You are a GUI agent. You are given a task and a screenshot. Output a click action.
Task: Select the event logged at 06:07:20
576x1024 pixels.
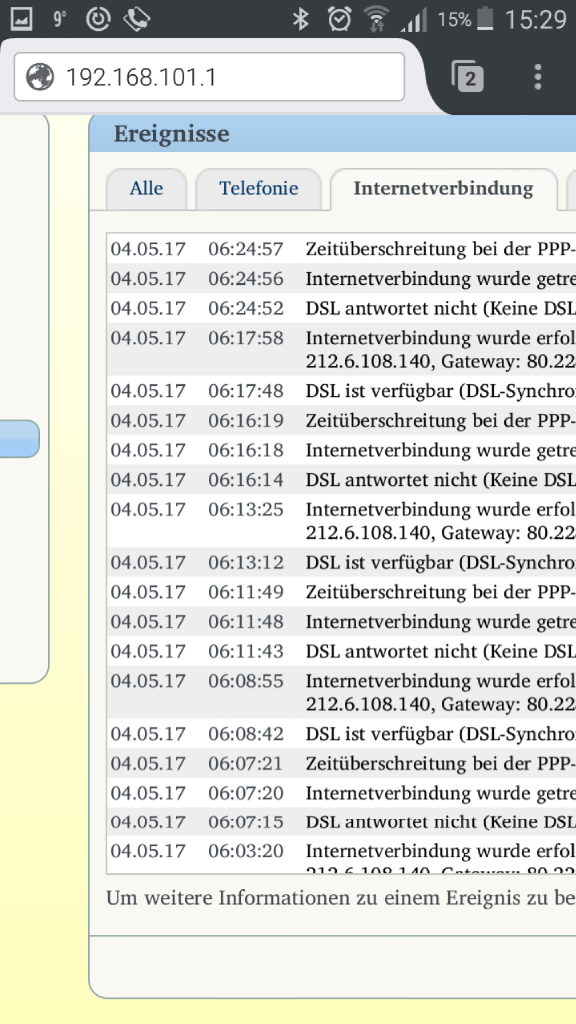pyautogui.click(x=342, y=793)
